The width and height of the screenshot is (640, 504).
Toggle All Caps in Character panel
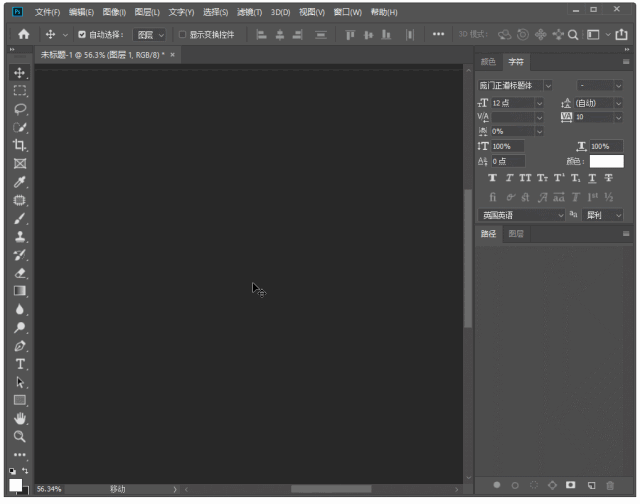point(525,178)
